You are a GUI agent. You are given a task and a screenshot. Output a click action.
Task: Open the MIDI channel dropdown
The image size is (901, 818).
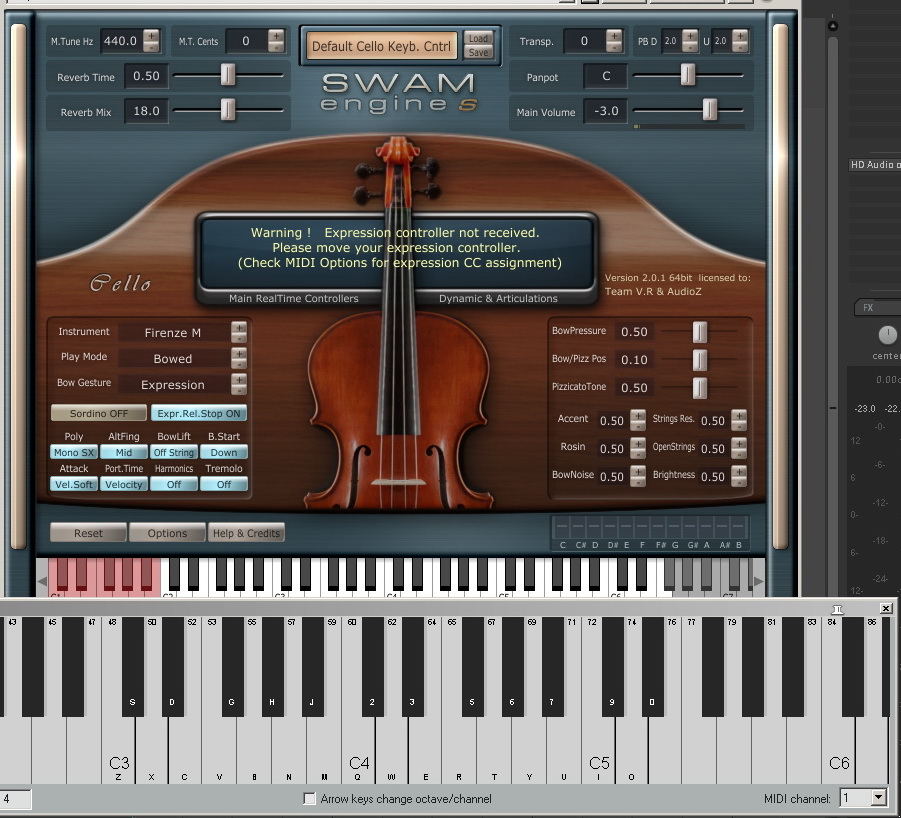878,797
